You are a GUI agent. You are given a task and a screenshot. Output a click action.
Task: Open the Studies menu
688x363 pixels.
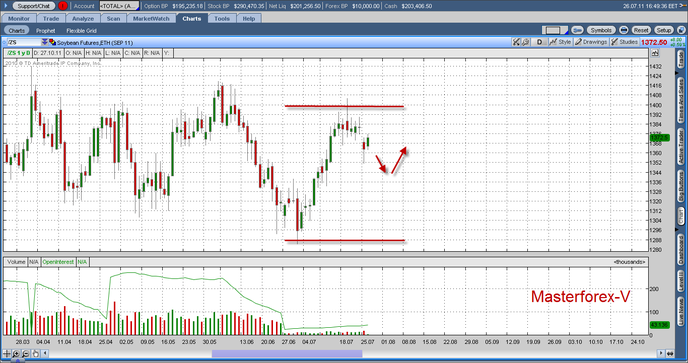point(624,42)
